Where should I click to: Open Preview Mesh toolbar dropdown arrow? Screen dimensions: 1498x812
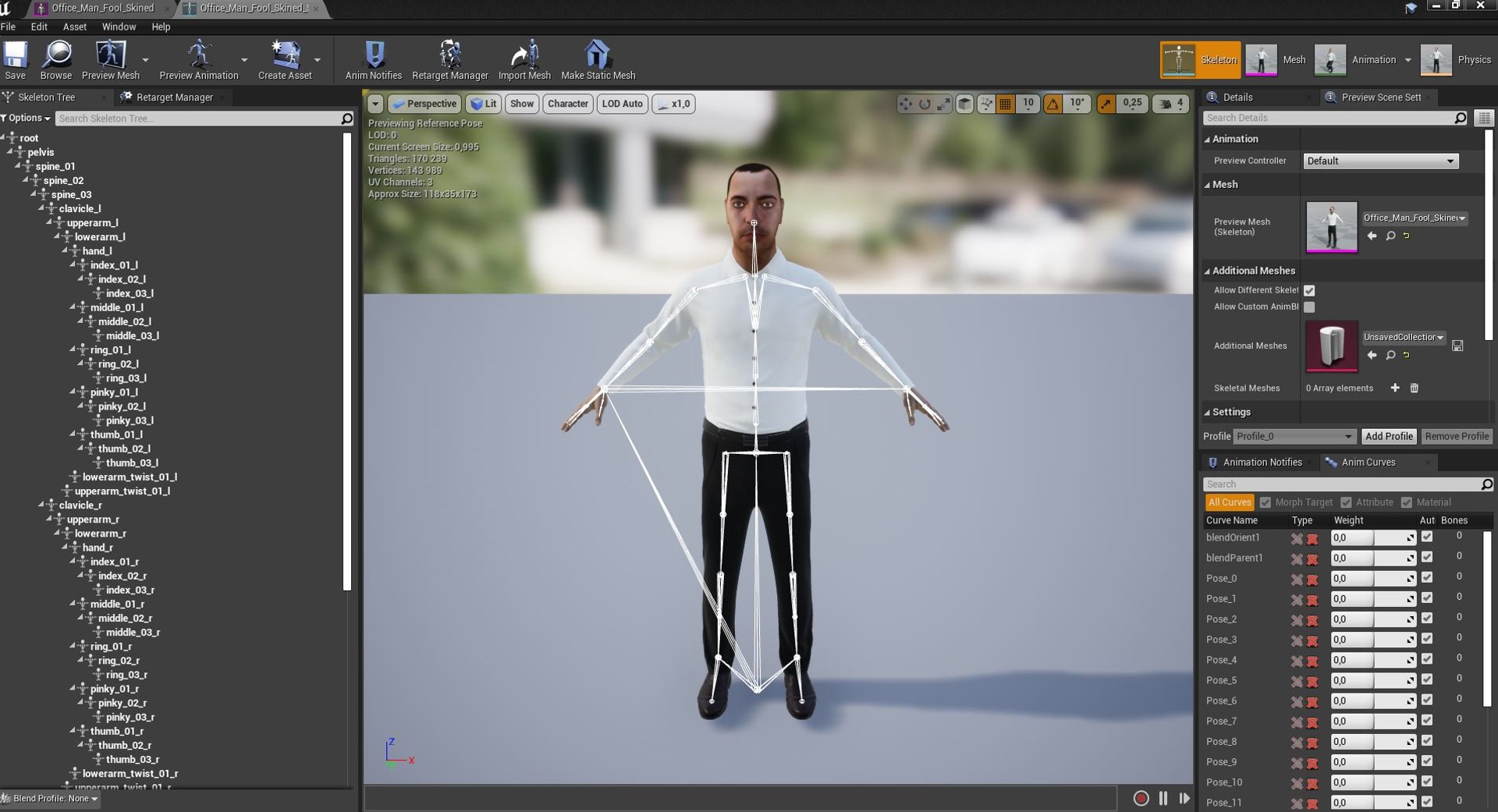pyautogui.click(x=145, y=60)
